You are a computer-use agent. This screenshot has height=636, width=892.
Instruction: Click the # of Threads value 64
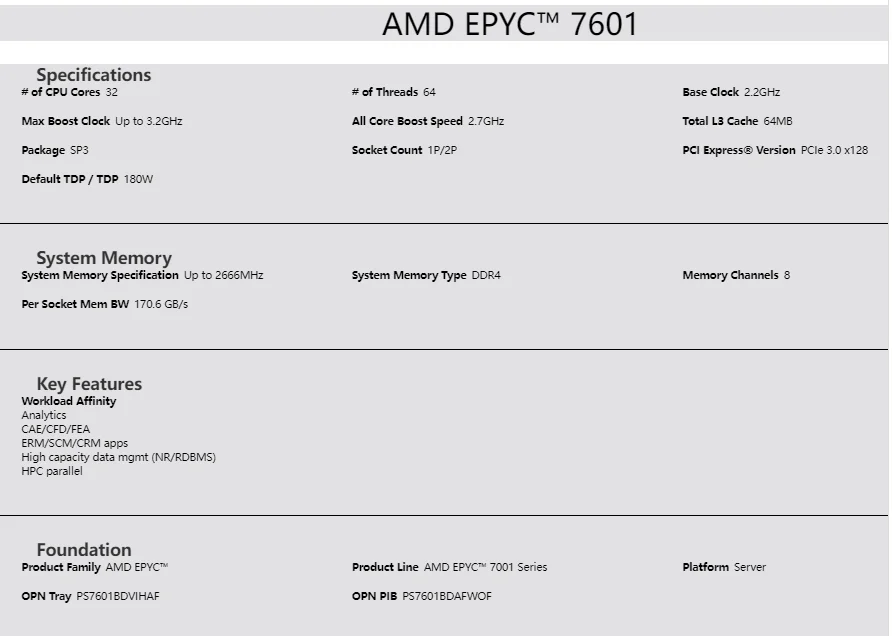429,92
